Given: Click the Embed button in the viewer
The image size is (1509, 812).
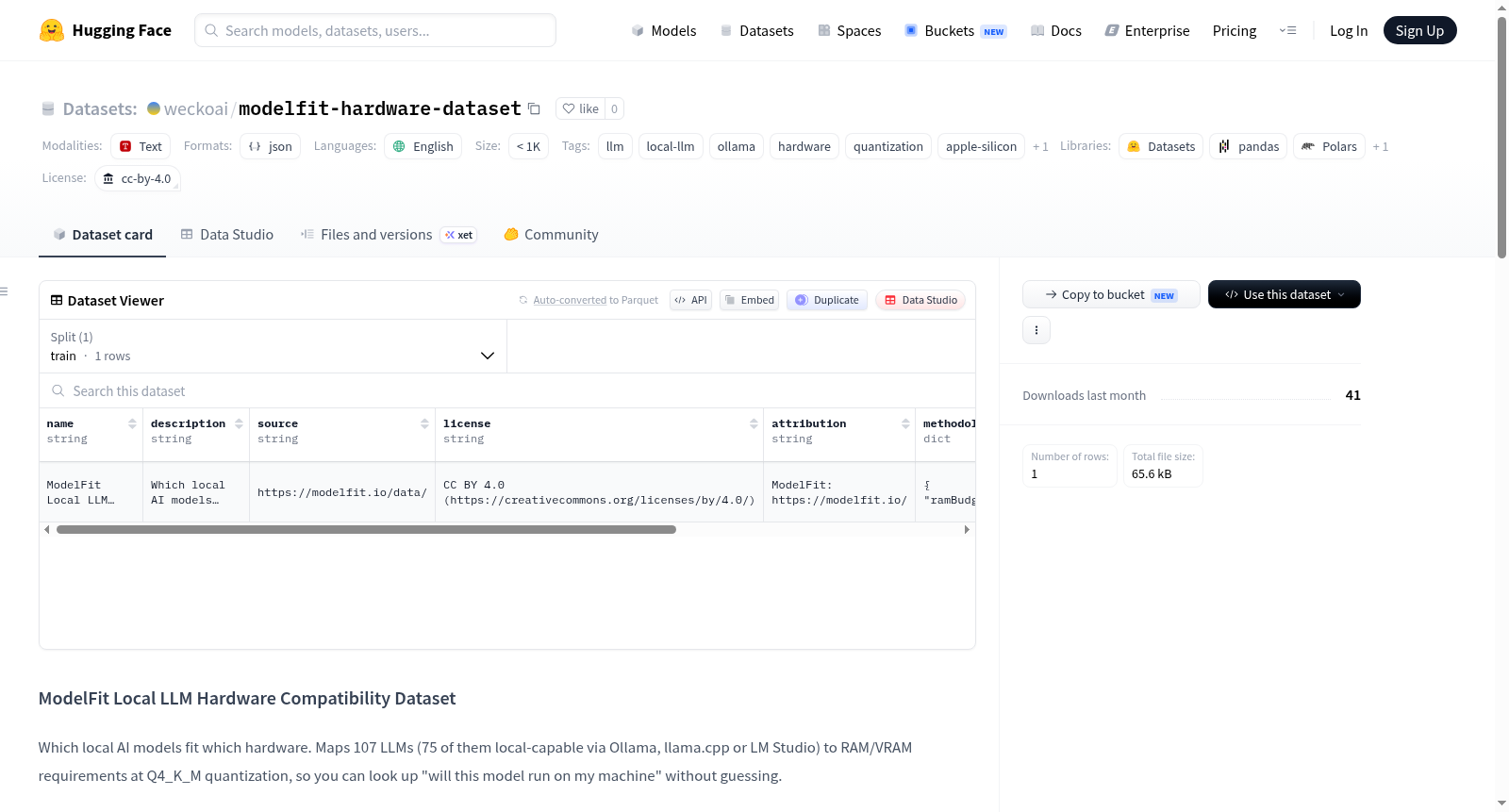Looking at the screenshot, I should coord(749,300).
